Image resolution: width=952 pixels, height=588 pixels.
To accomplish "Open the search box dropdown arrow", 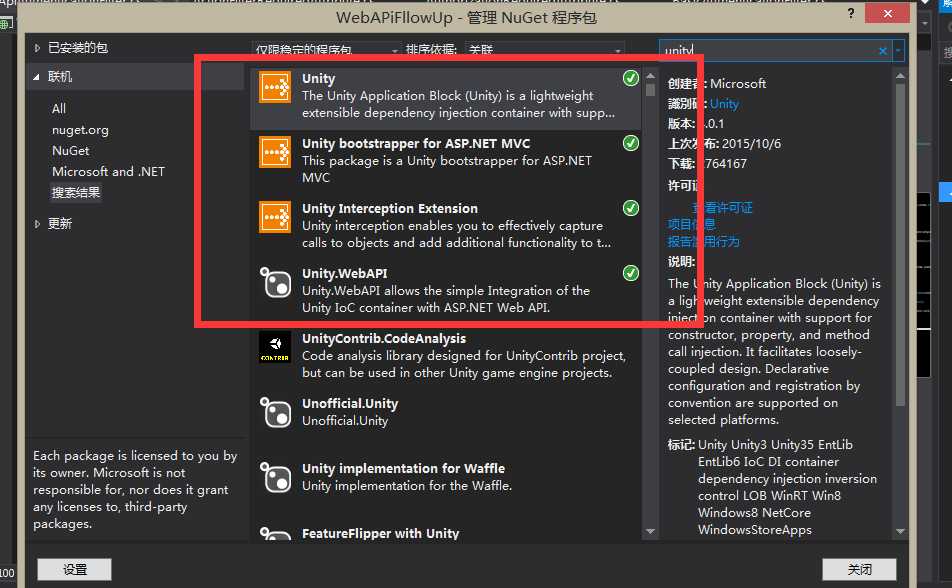I will 897,51.
